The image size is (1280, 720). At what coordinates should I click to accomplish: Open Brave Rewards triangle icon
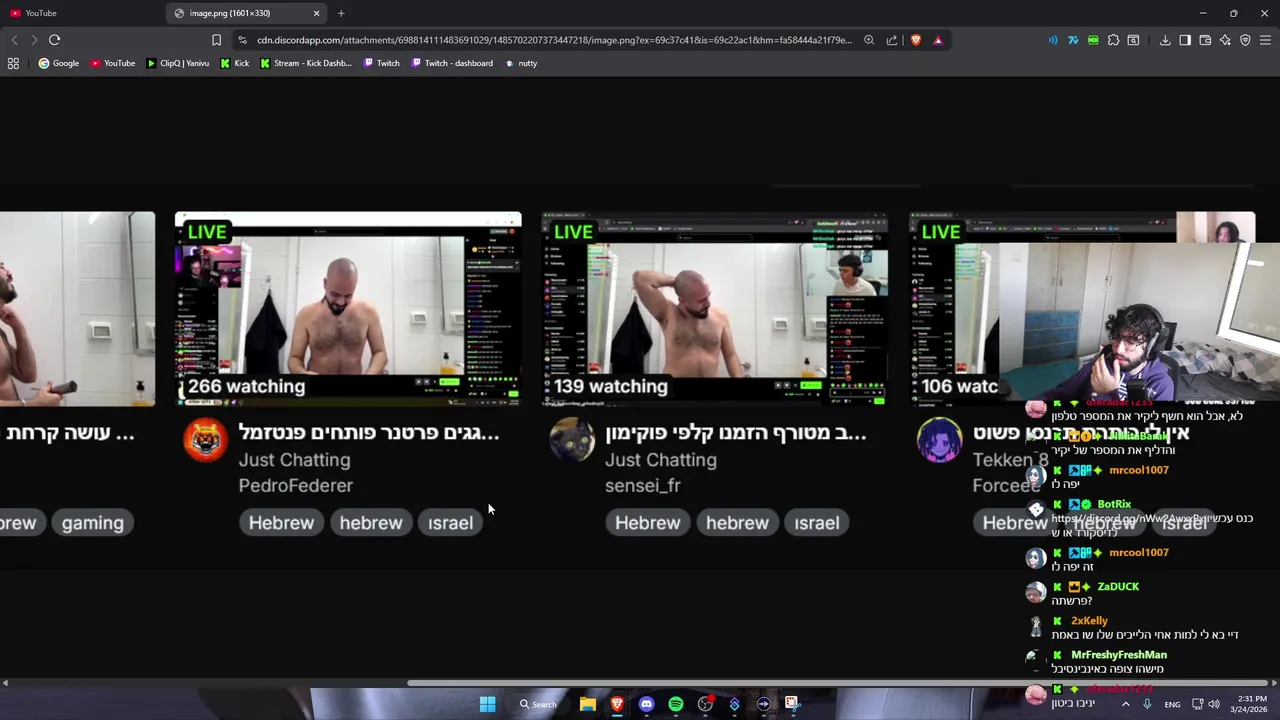click(938, 40)
